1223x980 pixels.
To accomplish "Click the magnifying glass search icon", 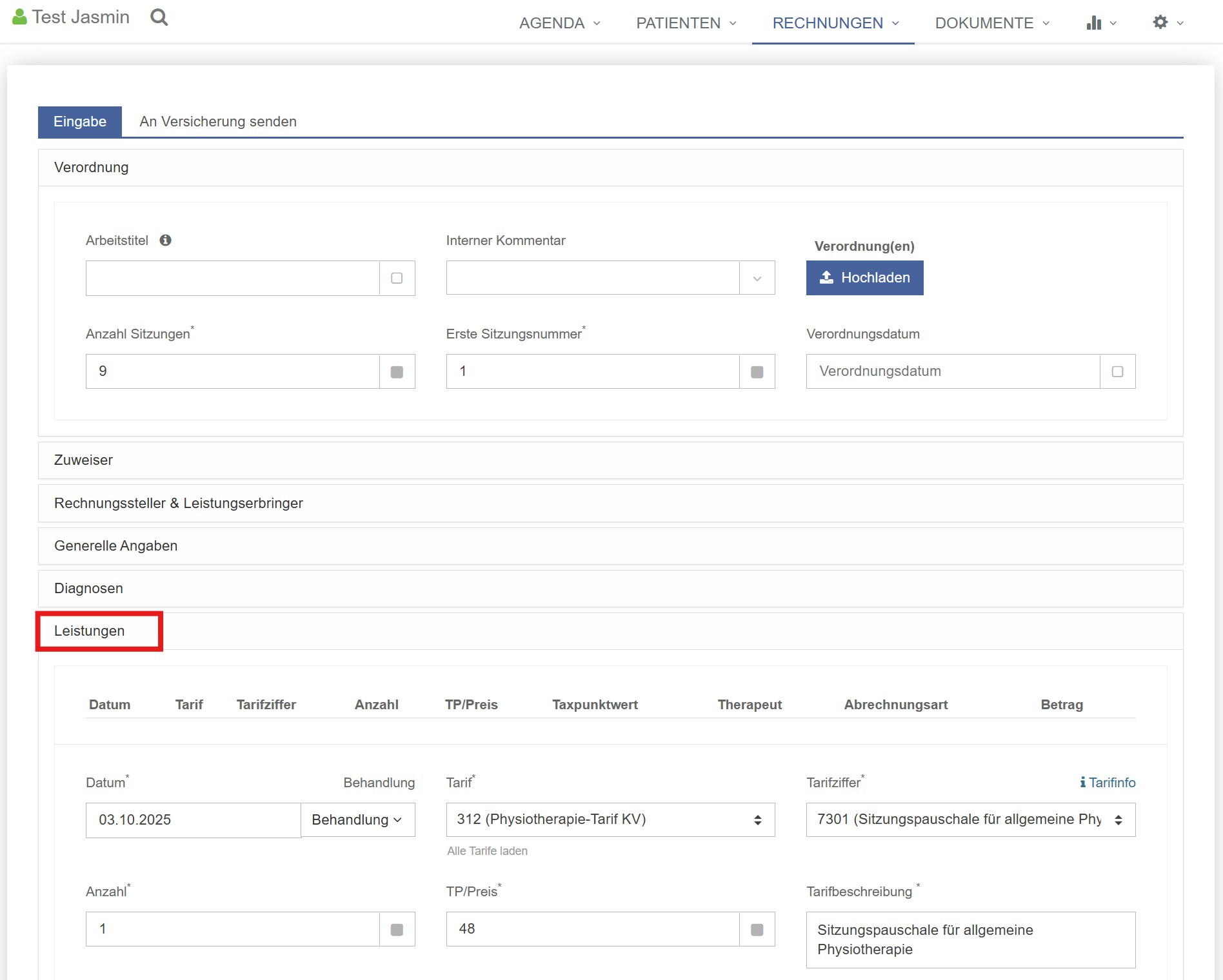I will tap(159, 17).
